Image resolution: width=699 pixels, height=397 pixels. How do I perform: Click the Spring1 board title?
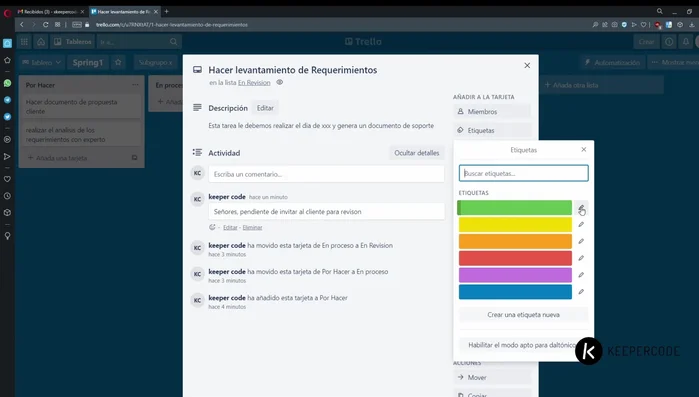(88, 63)
